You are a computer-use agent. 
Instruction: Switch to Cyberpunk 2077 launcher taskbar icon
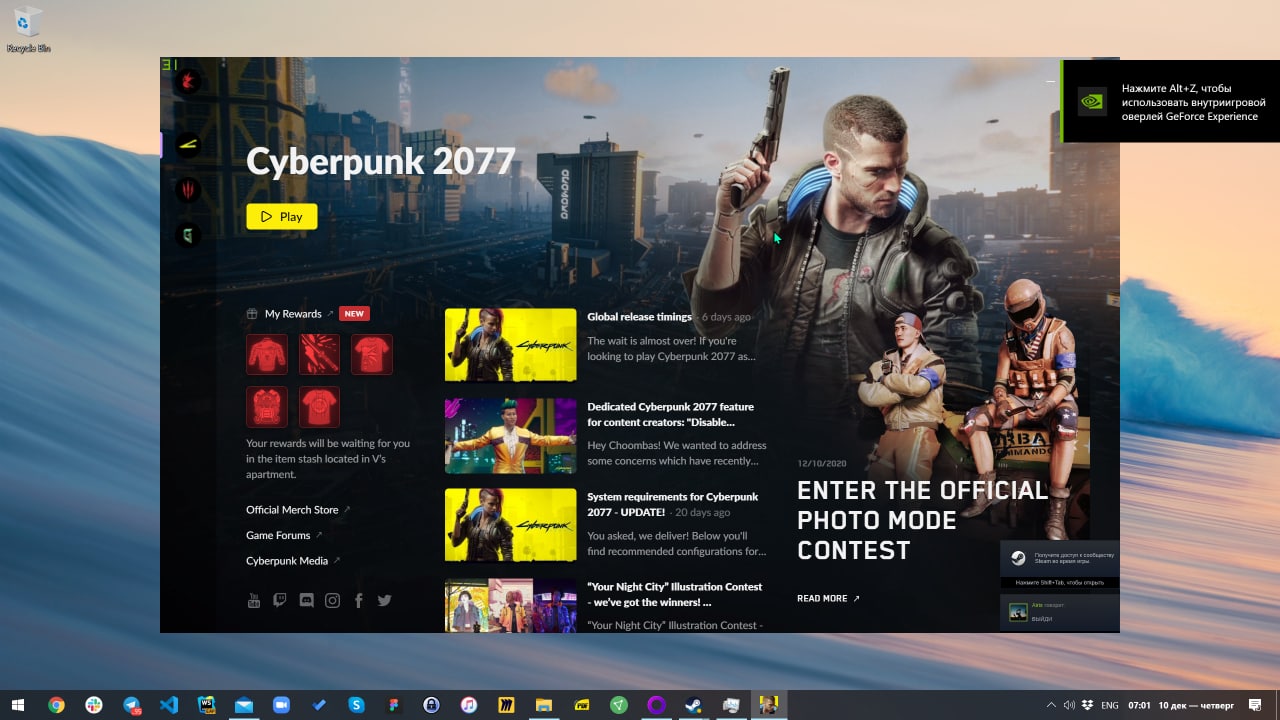(x=769, y=705)
